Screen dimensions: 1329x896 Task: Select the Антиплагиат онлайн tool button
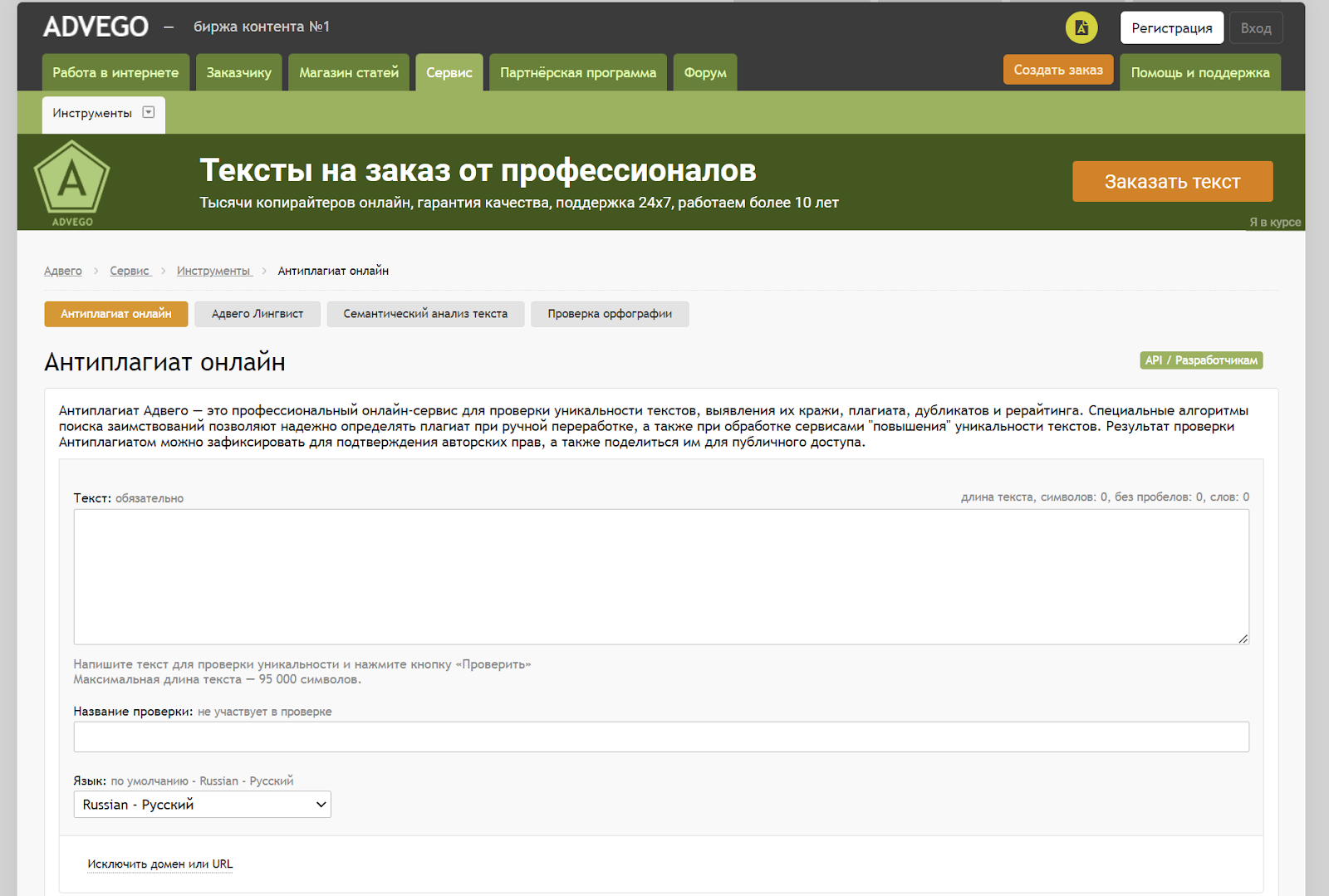click(x=116, y=314)
